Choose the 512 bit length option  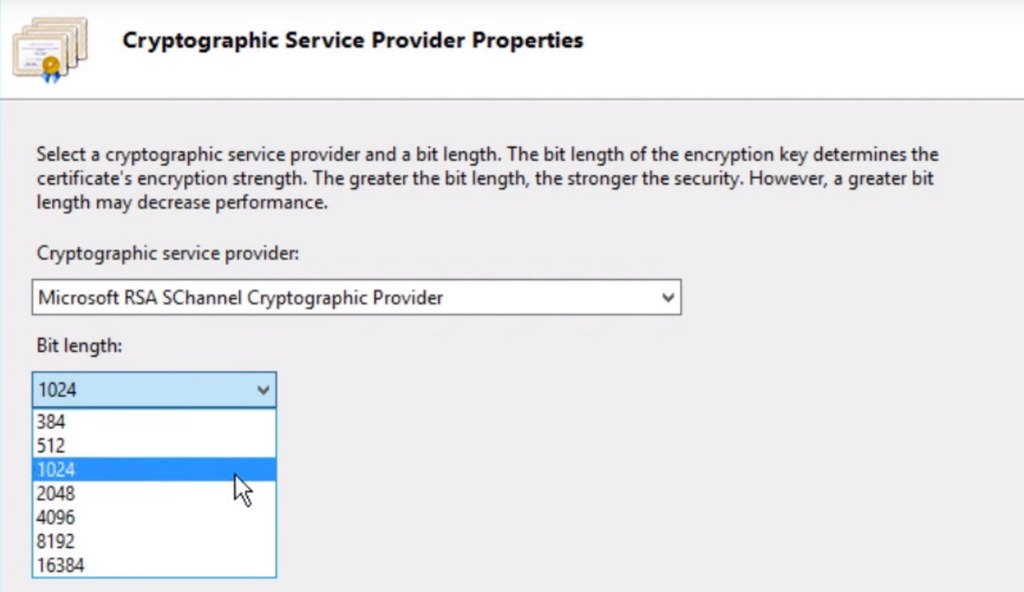click(52, 446)
